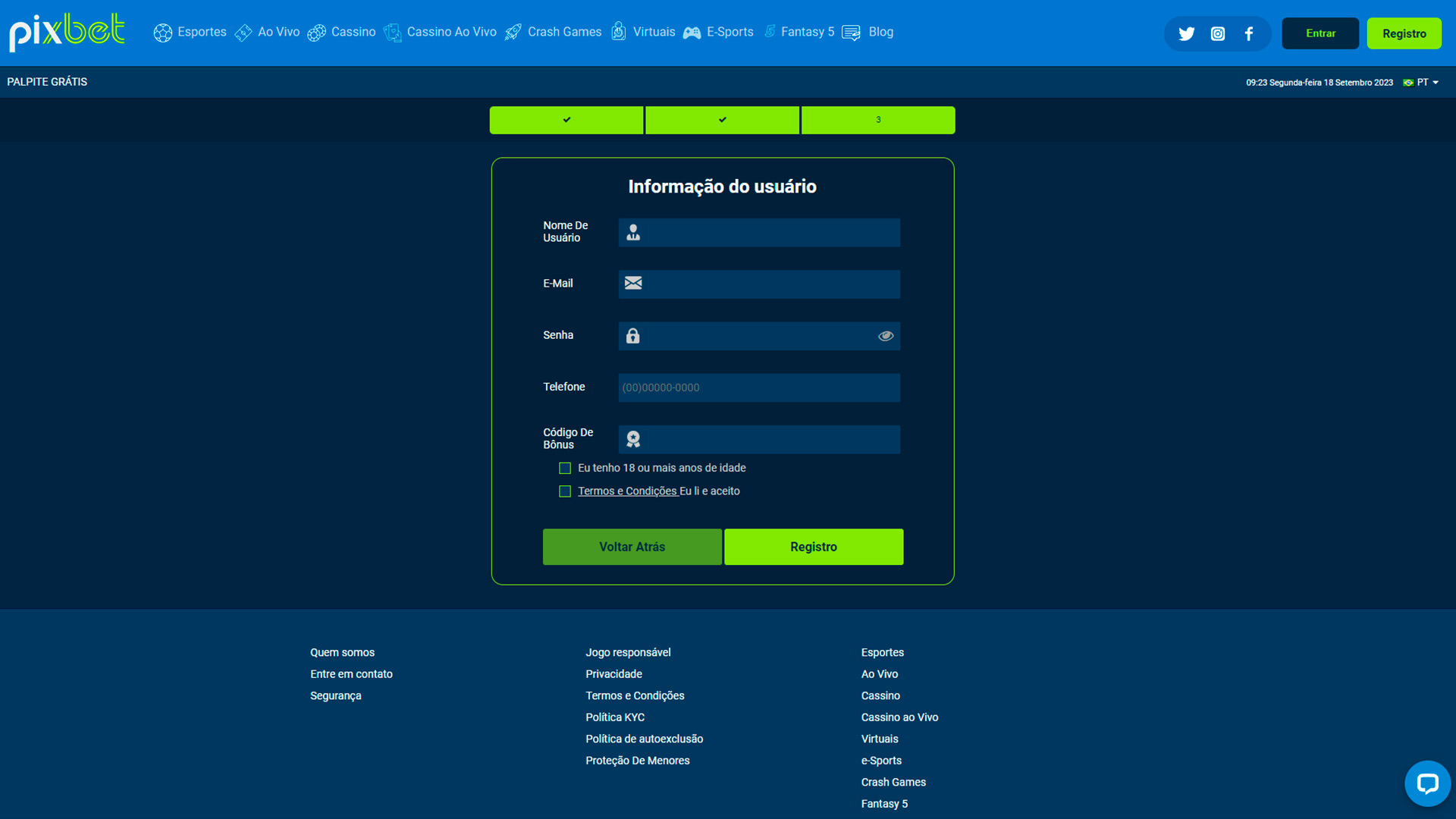Viewport: 1456px width, 819px height.
Task: Click the header Registro button
Action: pos(1404,33)
